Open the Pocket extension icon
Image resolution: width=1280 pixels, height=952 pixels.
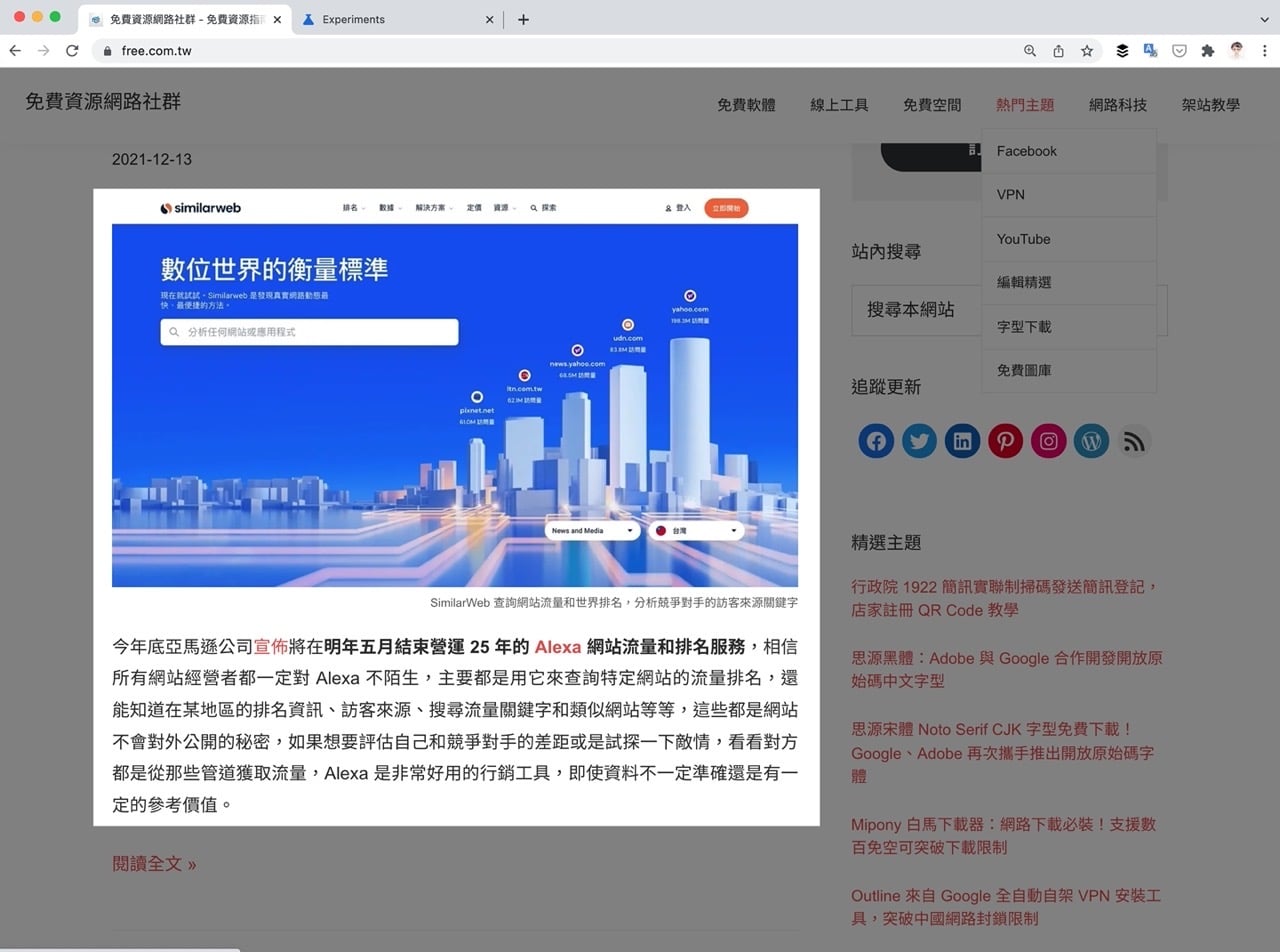[x=1179, y=50]
